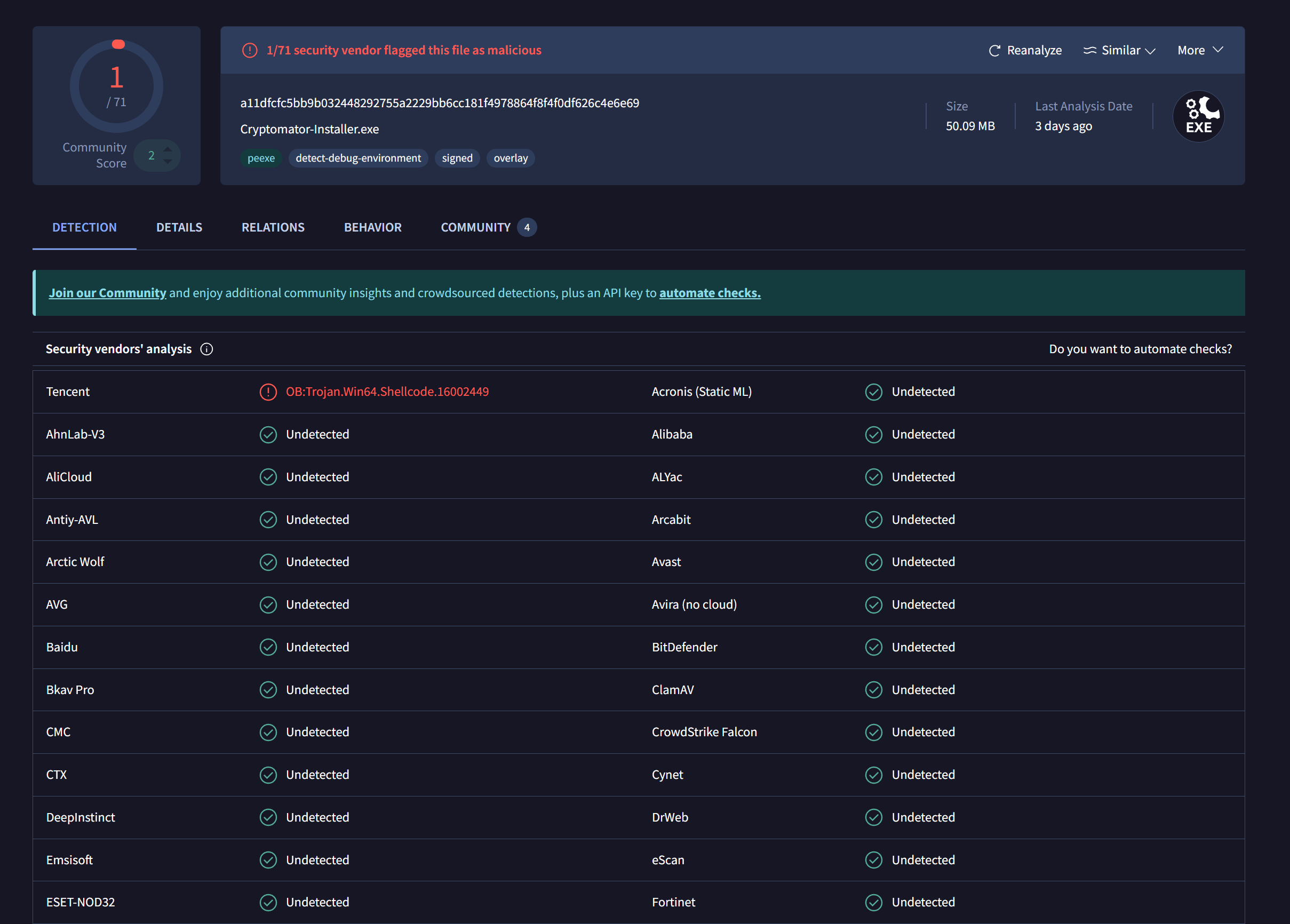The height and width of the screenshot is (924, 1290).
Task: Click the checkmark icon for Acronis (Static ML)
Action: coord(873,392)
